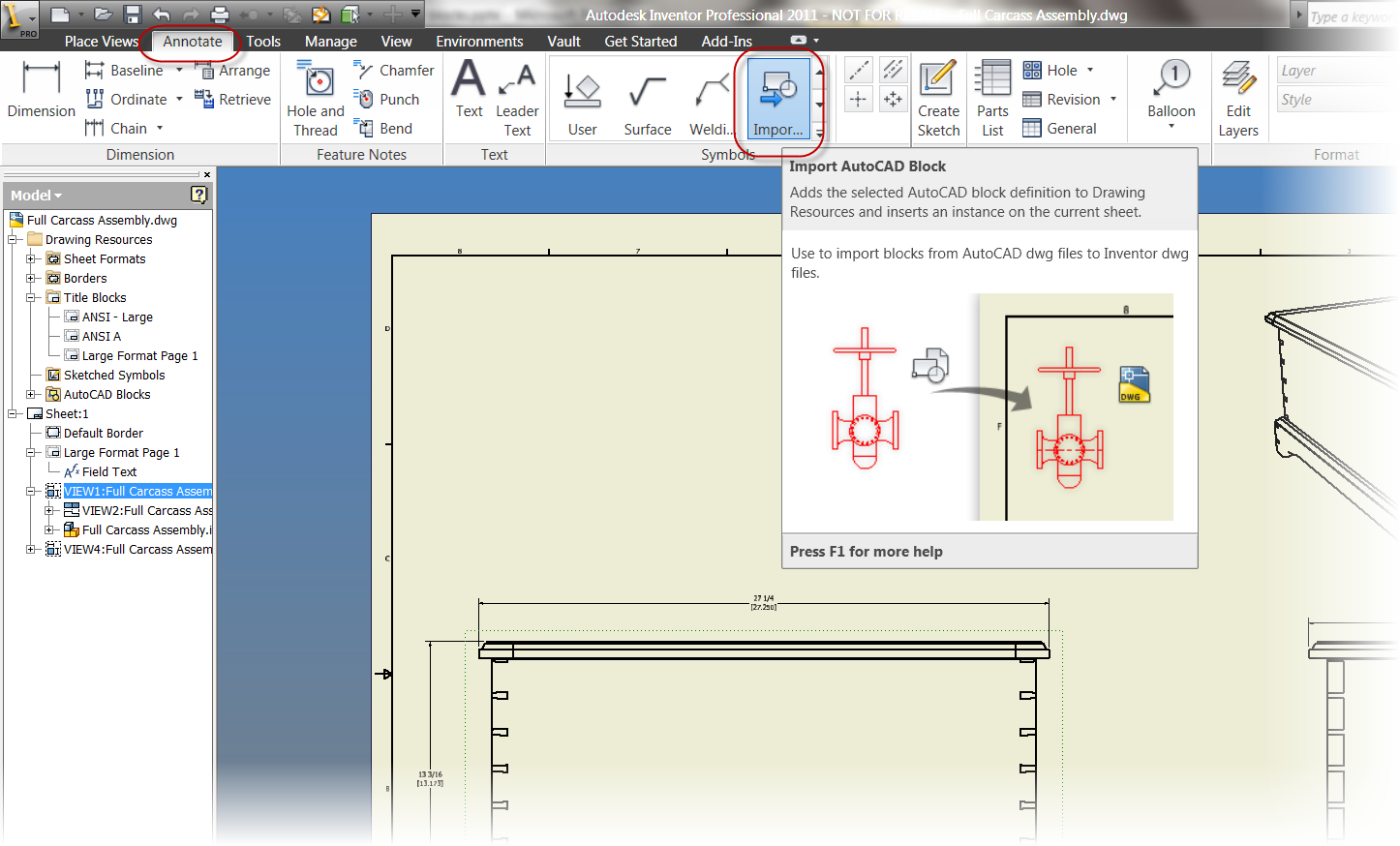Expand Borders node
1400x846 pixels.
pyautogui.click(x=31, y=278)
